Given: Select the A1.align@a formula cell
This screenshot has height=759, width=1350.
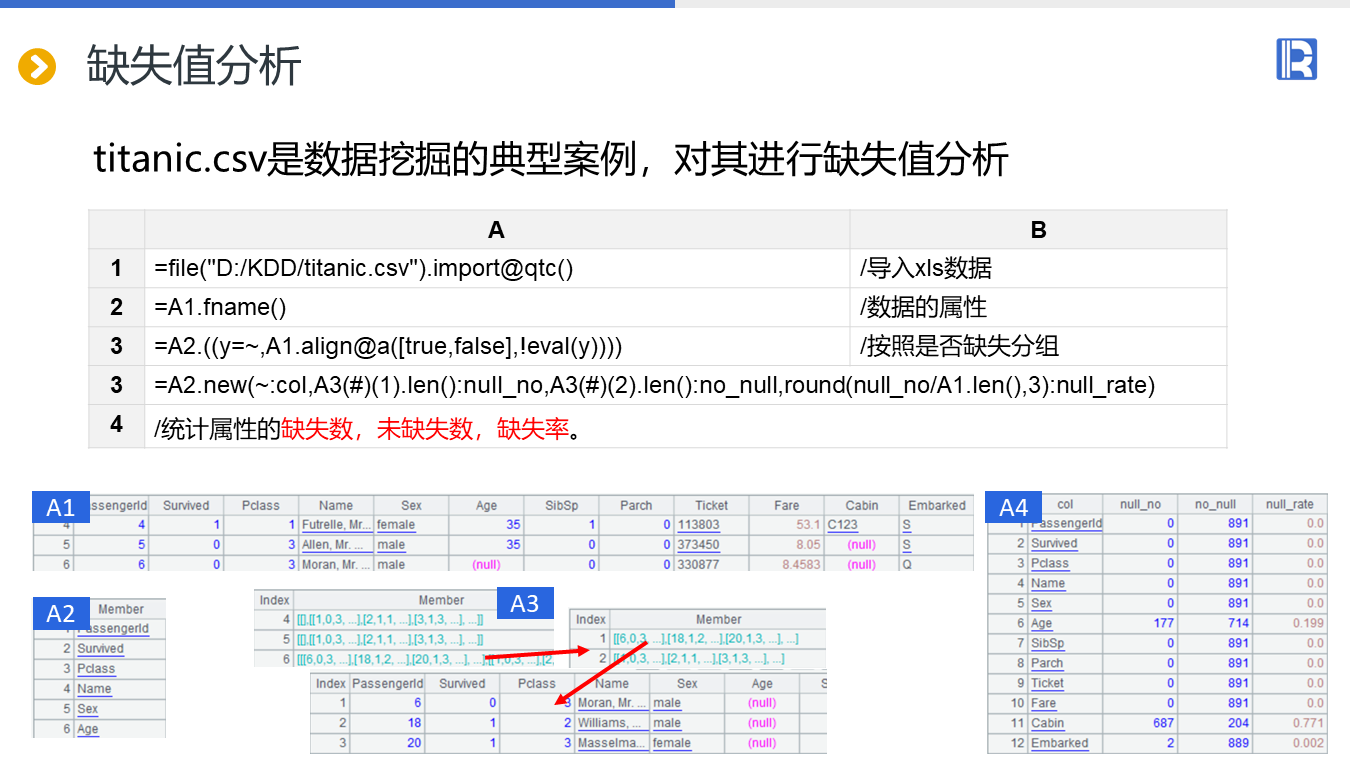Looking at the screenshot, I should [497, 346].
